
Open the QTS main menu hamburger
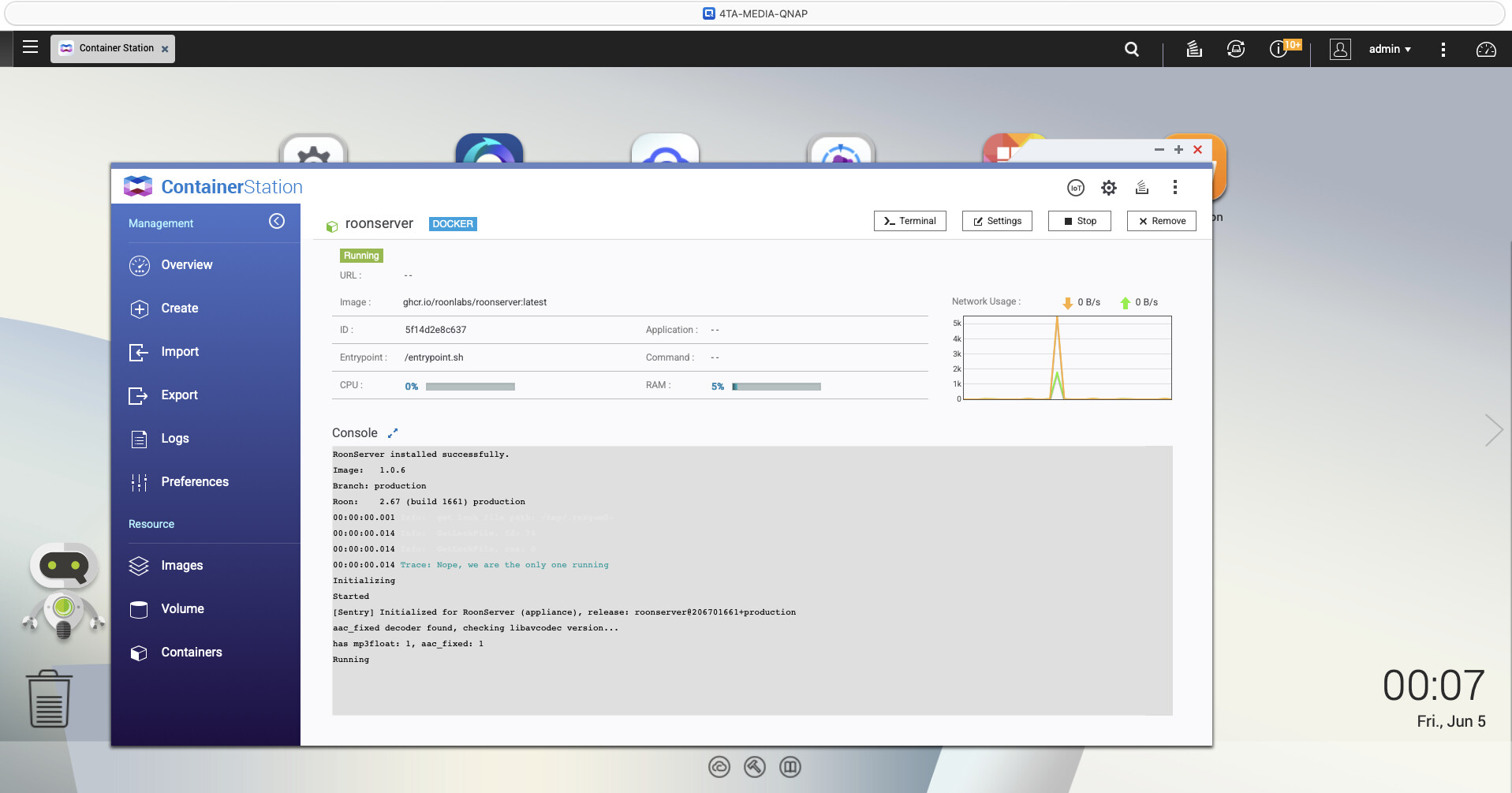[30, 47]
